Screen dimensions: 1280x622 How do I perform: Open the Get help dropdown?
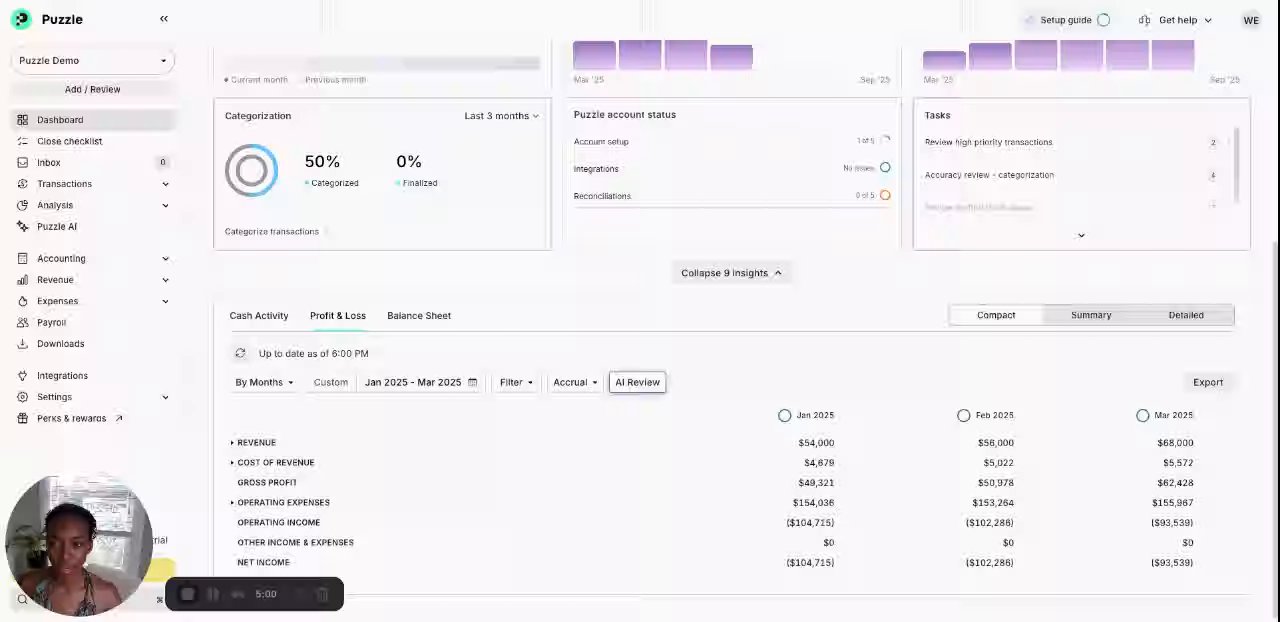(1176, 20)
